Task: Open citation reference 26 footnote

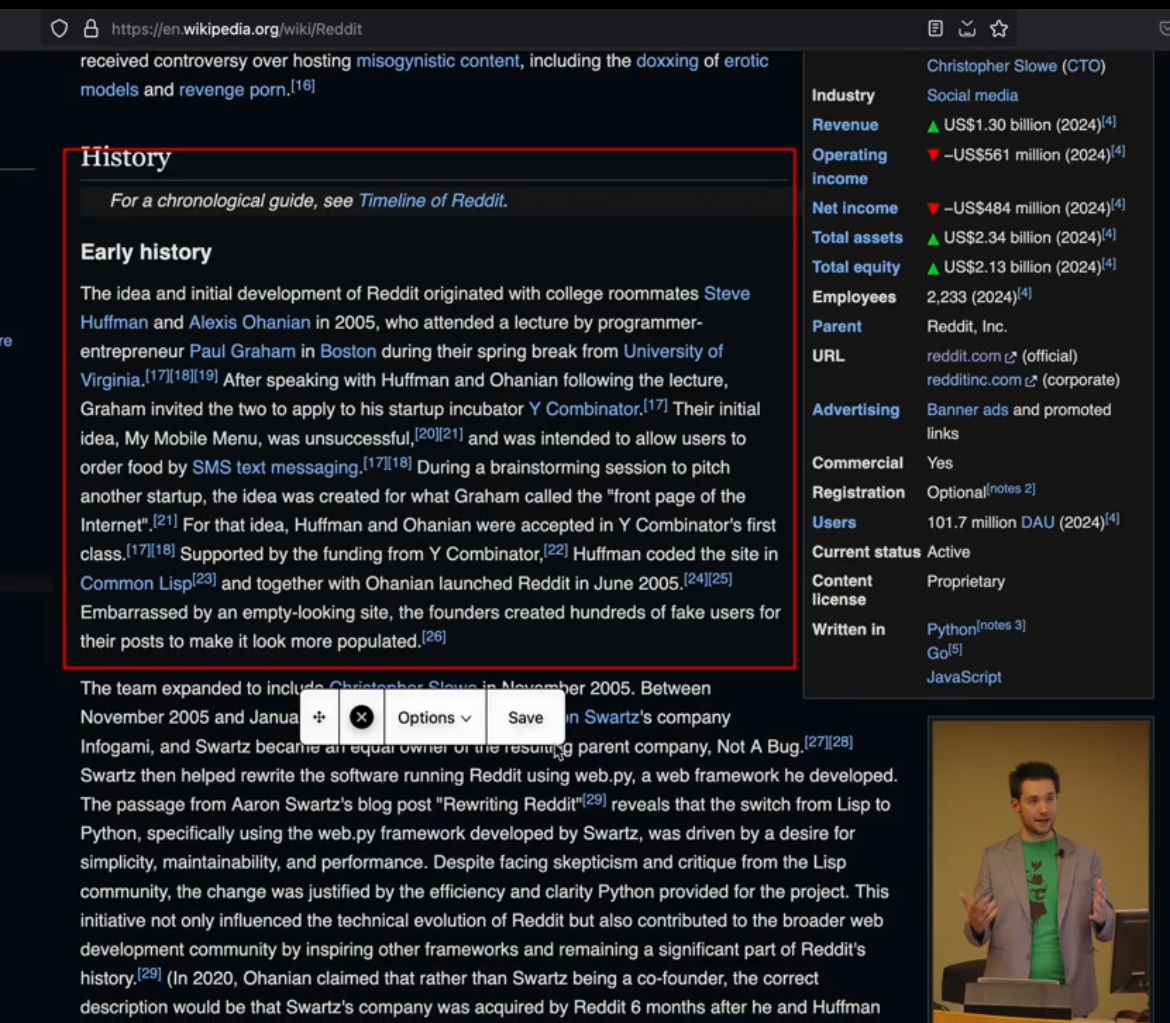Action: coord(434,636)
